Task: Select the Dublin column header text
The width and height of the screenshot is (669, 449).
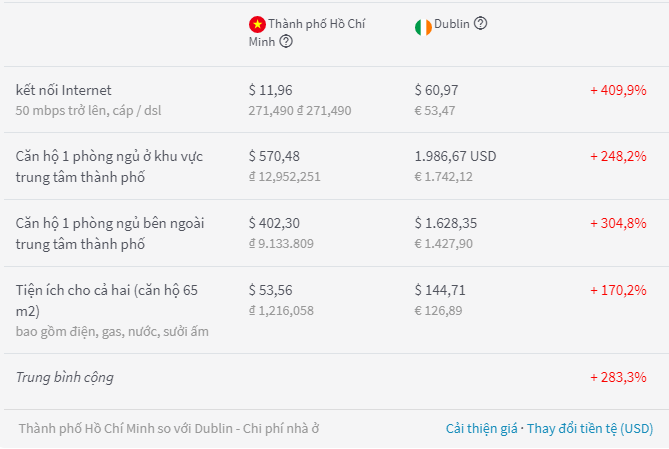Action: (452, 23)
